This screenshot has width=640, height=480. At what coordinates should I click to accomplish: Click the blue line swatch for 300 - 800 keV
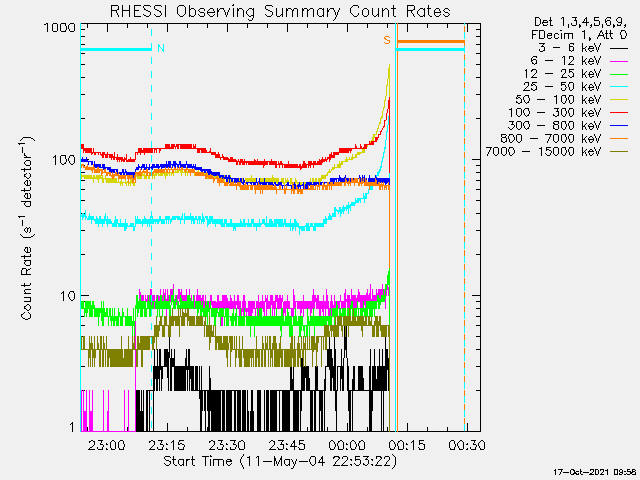tap(619, 126)
